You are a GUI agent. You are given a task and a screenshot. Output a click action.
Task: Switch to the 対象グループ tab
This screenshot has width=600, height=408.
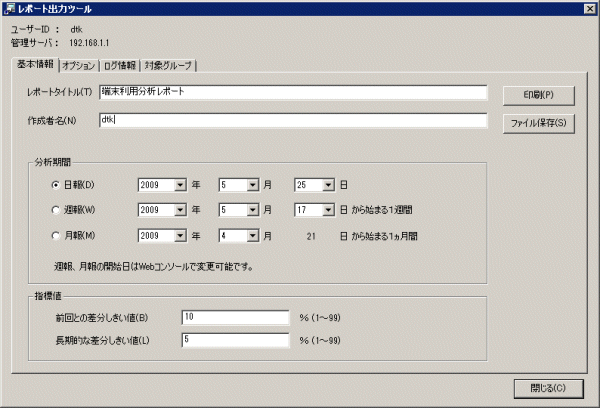click(168, 66)
